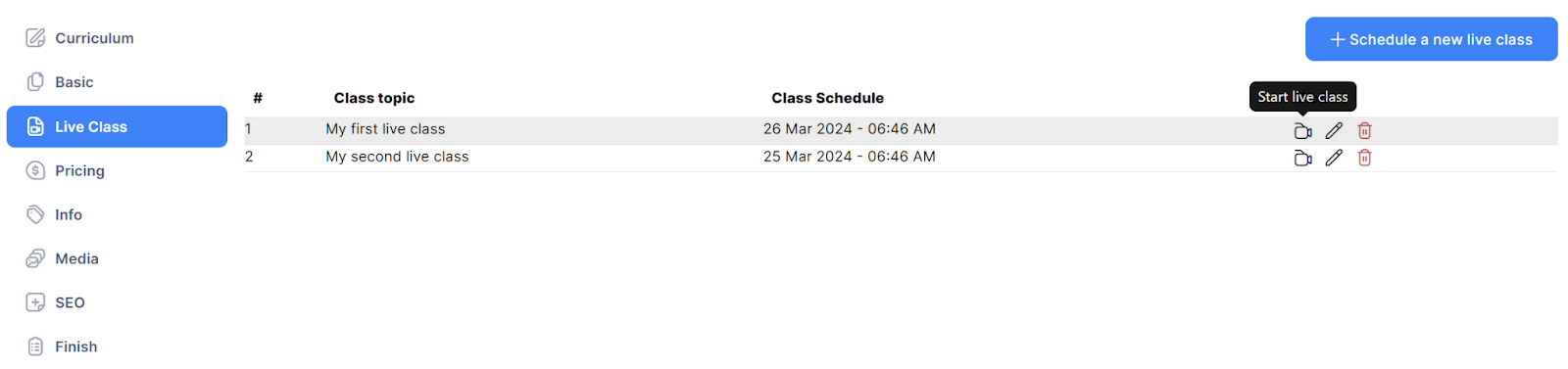Click the 25 Mar 2024 schedule cell
Image resolution: width=1568 pixels, height=369 pixels.
coord(850,157)
